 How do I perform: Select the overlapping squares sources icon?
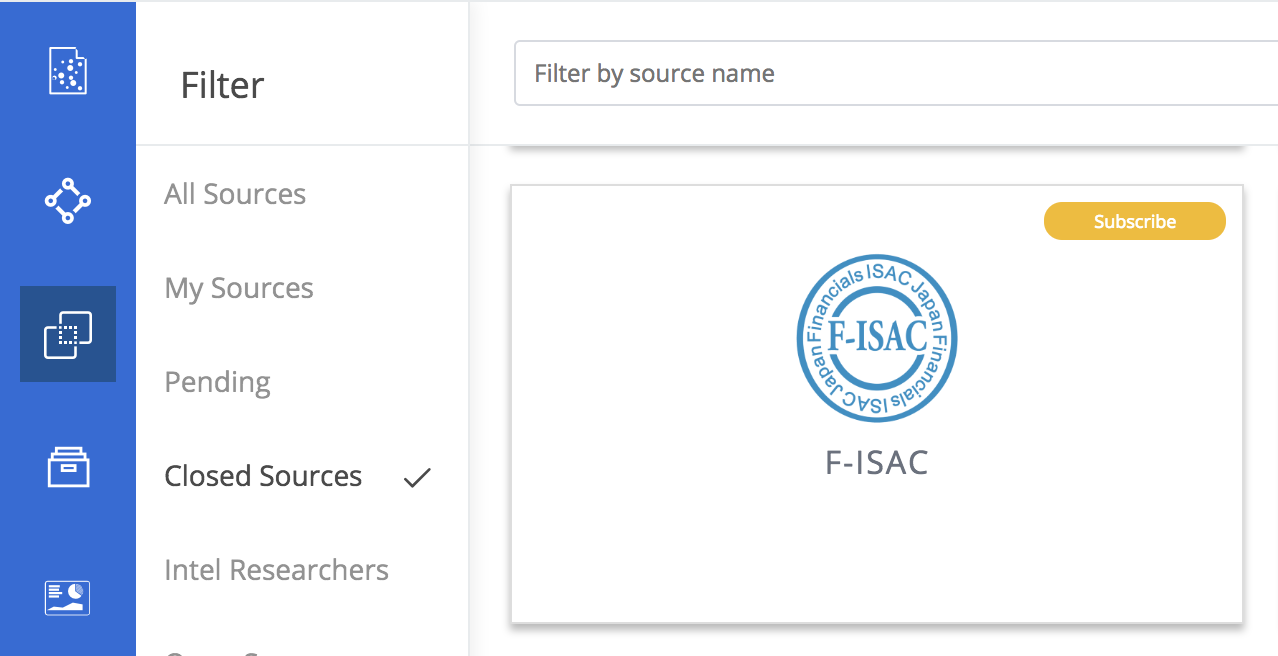point(68,334)
